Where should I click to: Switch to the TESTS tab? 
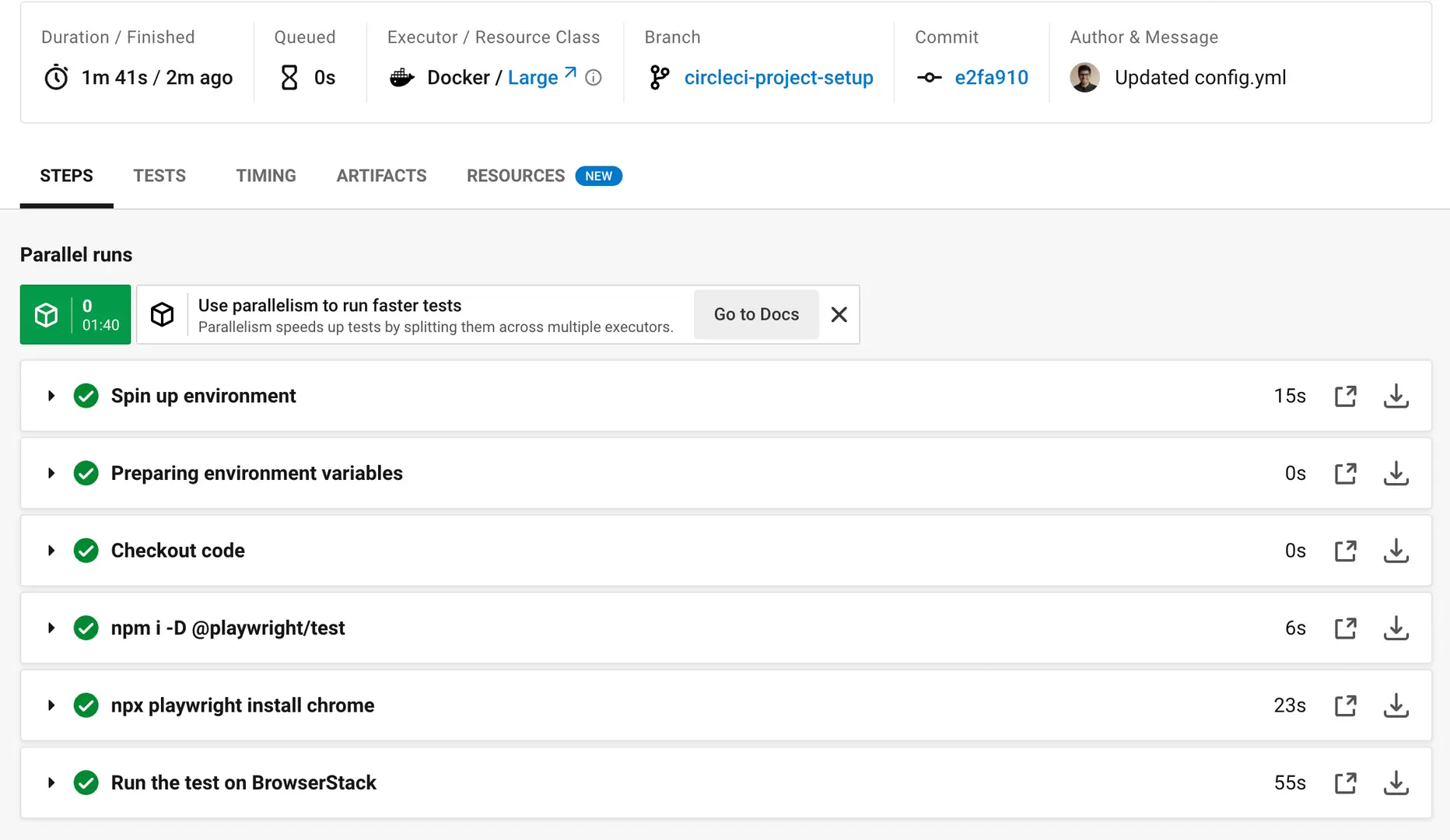coord(159,176)
